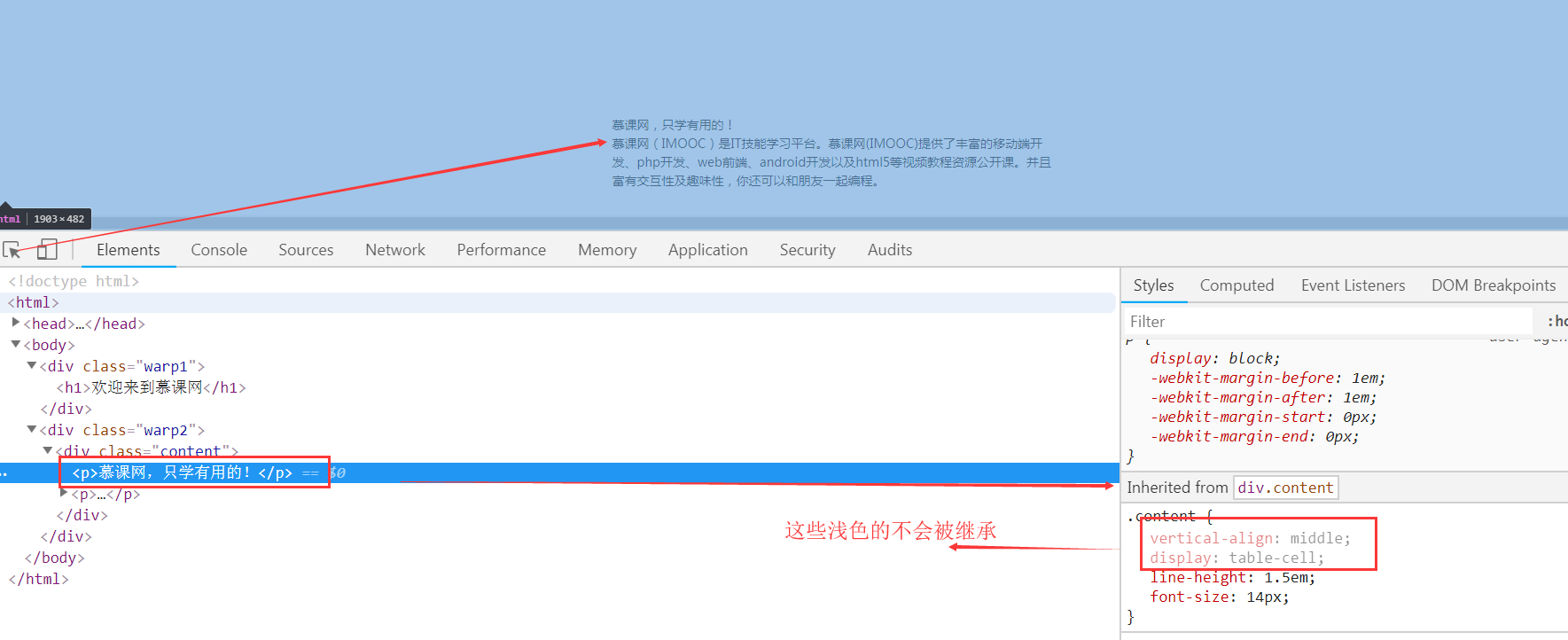The width and height of the screenshot is (1568, 640).
Task: Select the closing body tag row
Action: click(x=55, y=558)
